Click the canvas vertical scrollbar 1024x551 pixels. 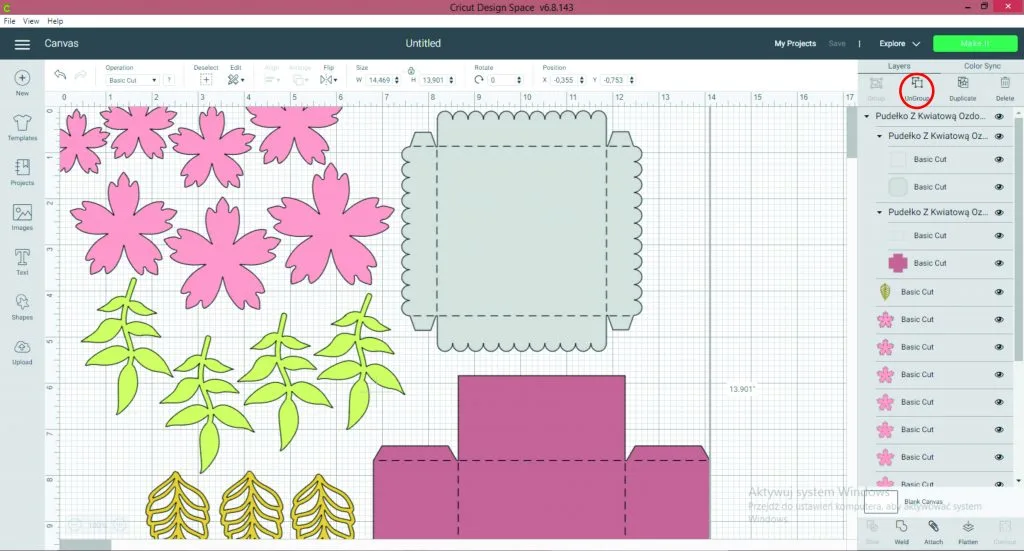[x=852, y=133]
